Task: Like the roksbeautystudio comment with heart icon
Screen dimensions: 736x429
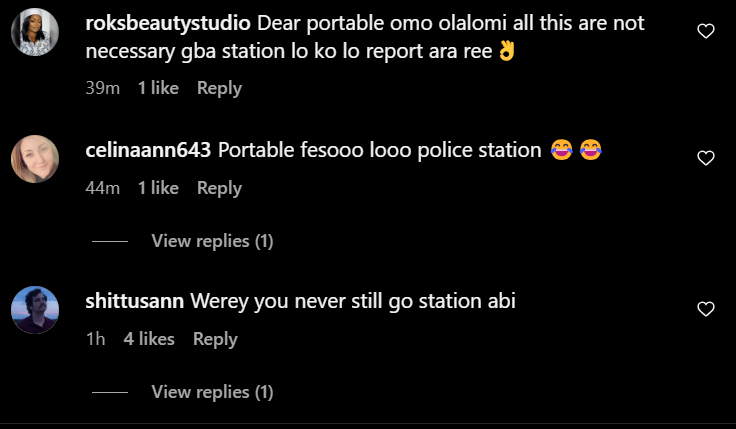Action: 706,32
